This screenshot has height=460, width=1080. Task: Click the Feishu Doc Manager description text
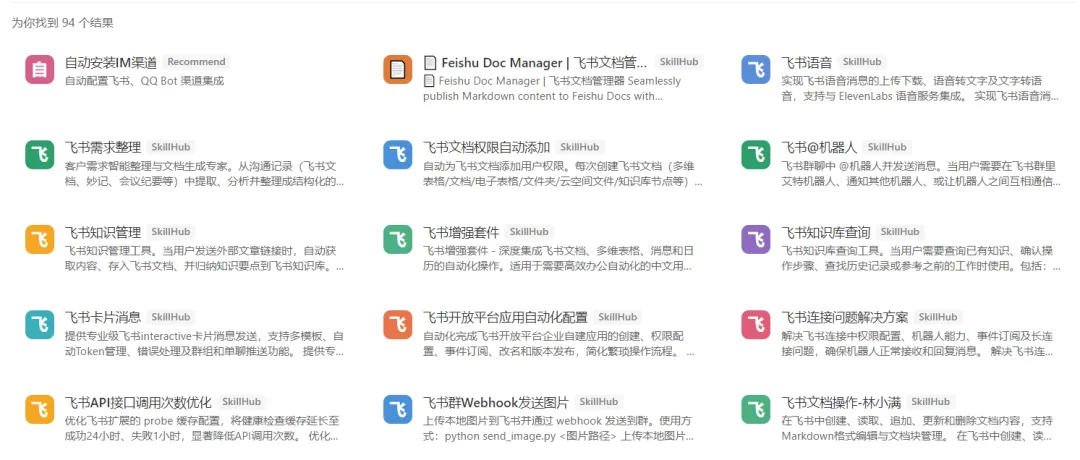(552, 89)
